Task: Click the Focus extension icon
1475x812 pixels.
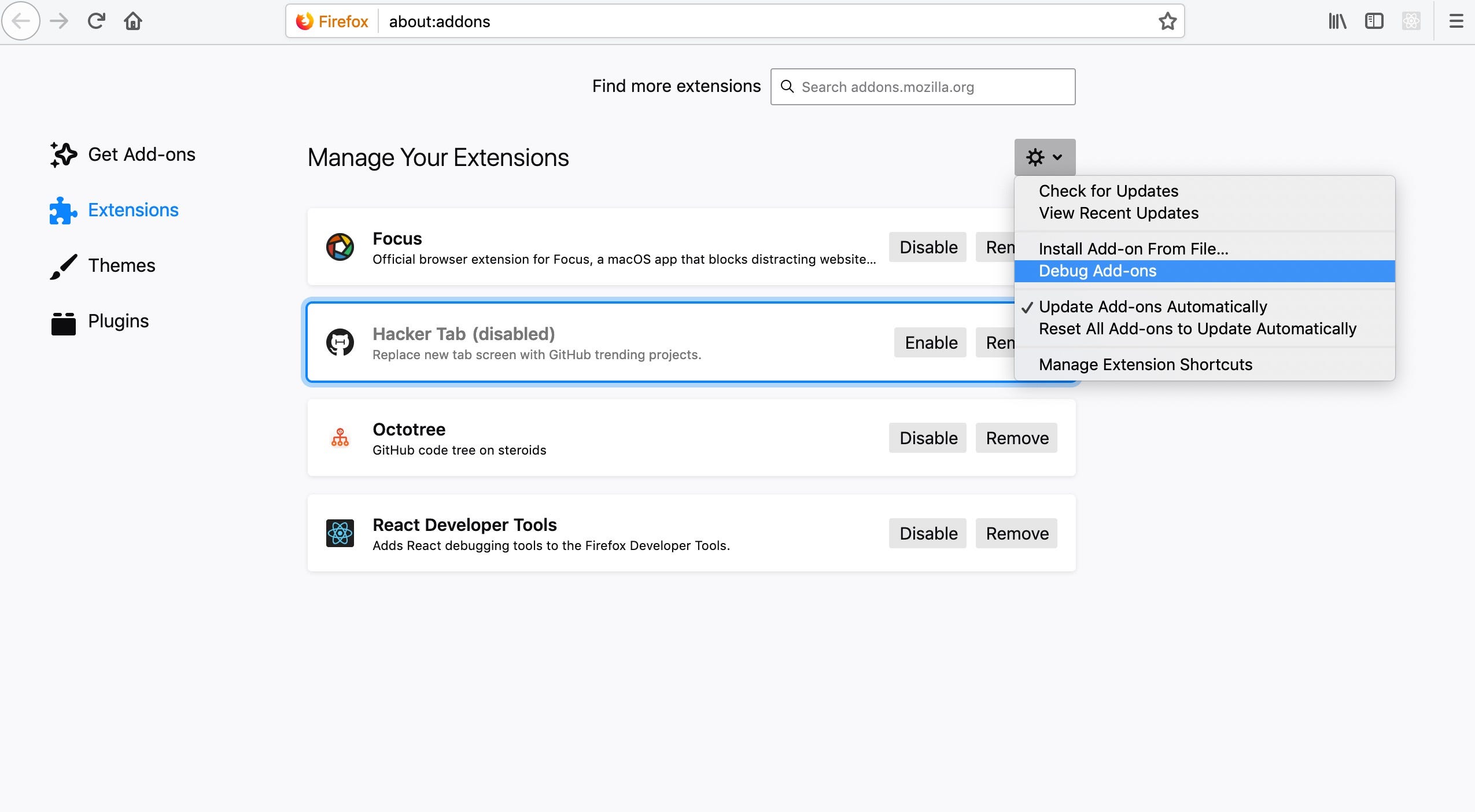Action: (340, 247)
